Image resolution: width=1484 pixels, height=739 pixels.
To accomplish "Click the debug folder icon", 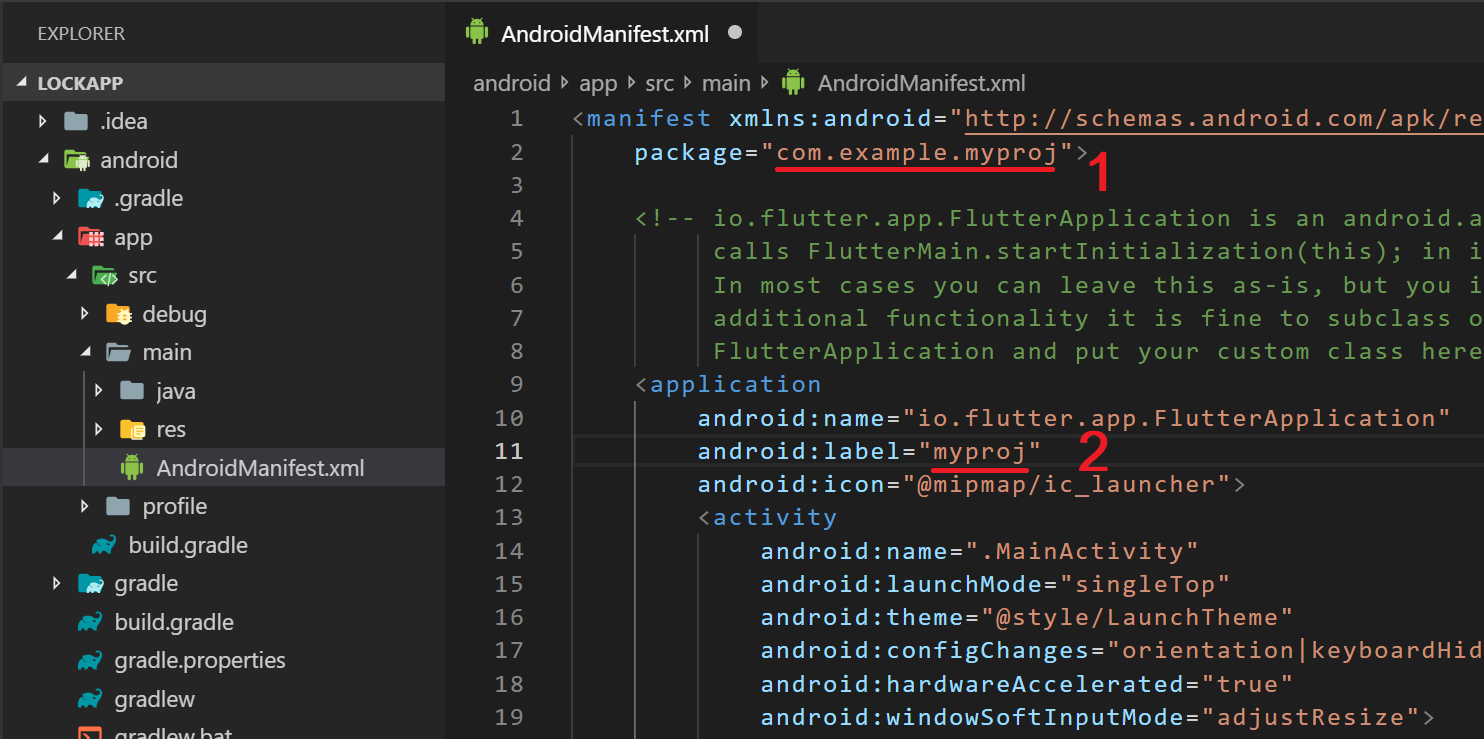I will [x=118, y=314].
